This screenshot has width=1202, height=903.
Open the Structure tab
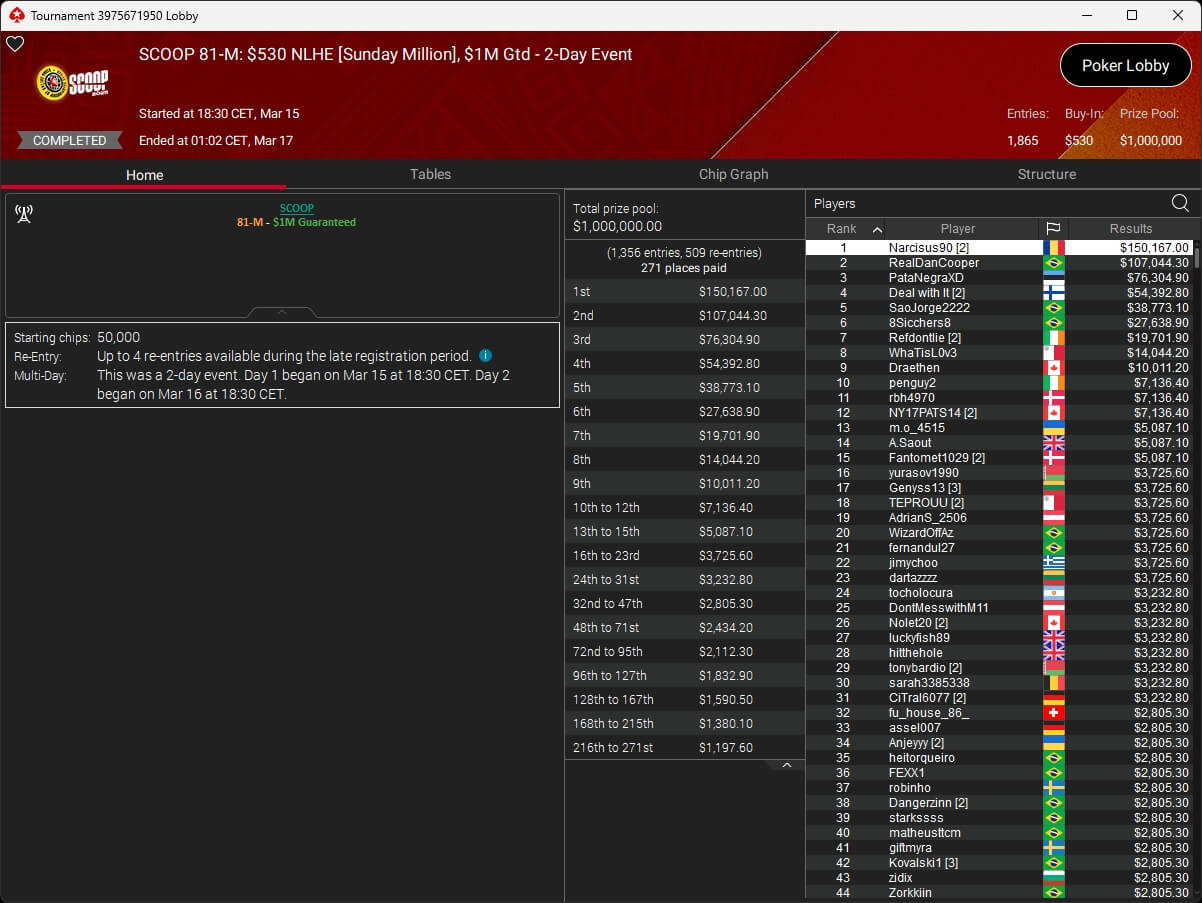[x=1046, y=174]
